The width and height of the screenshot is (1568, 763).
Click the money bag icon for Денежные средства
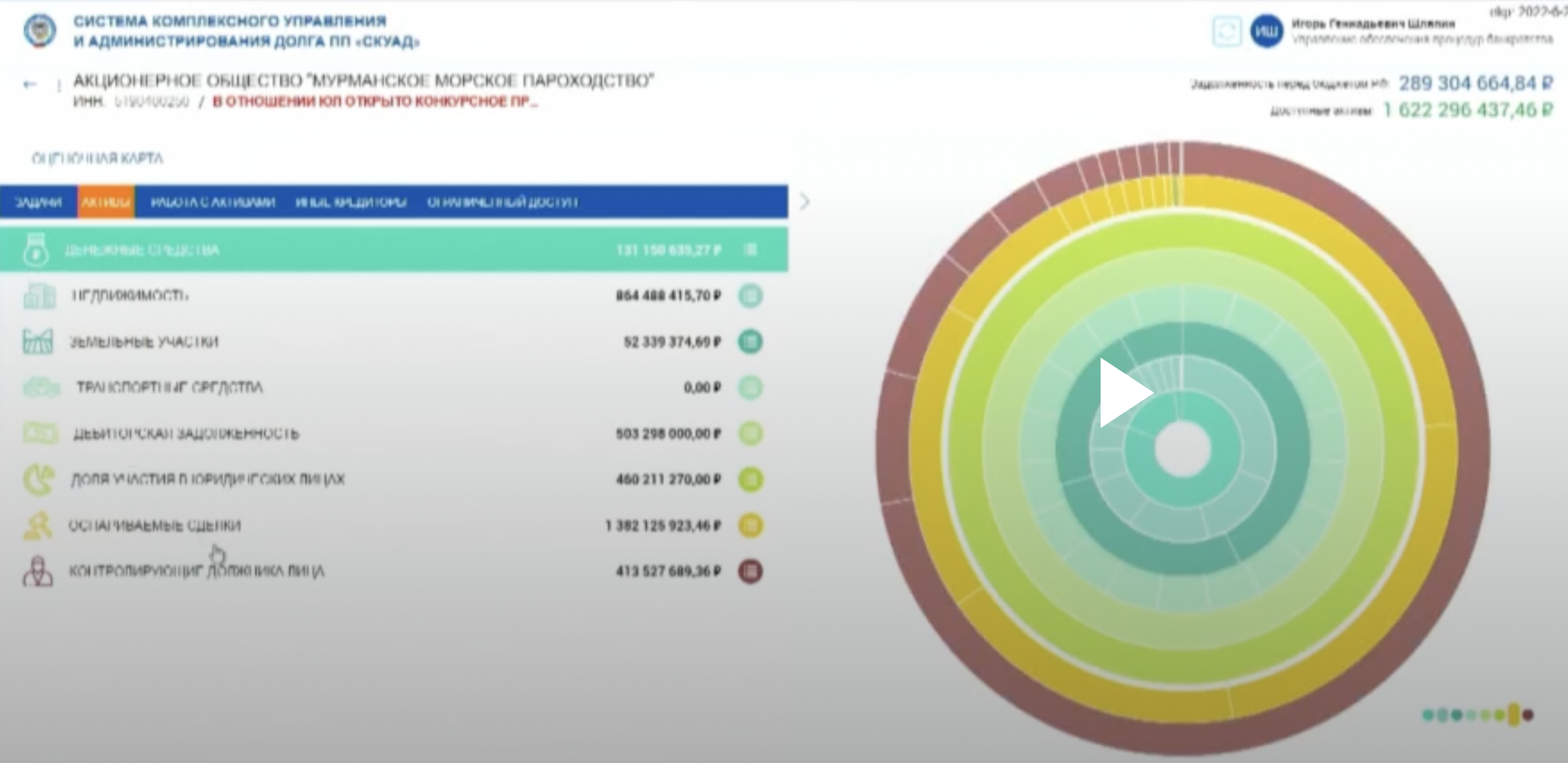pos(35,249)
